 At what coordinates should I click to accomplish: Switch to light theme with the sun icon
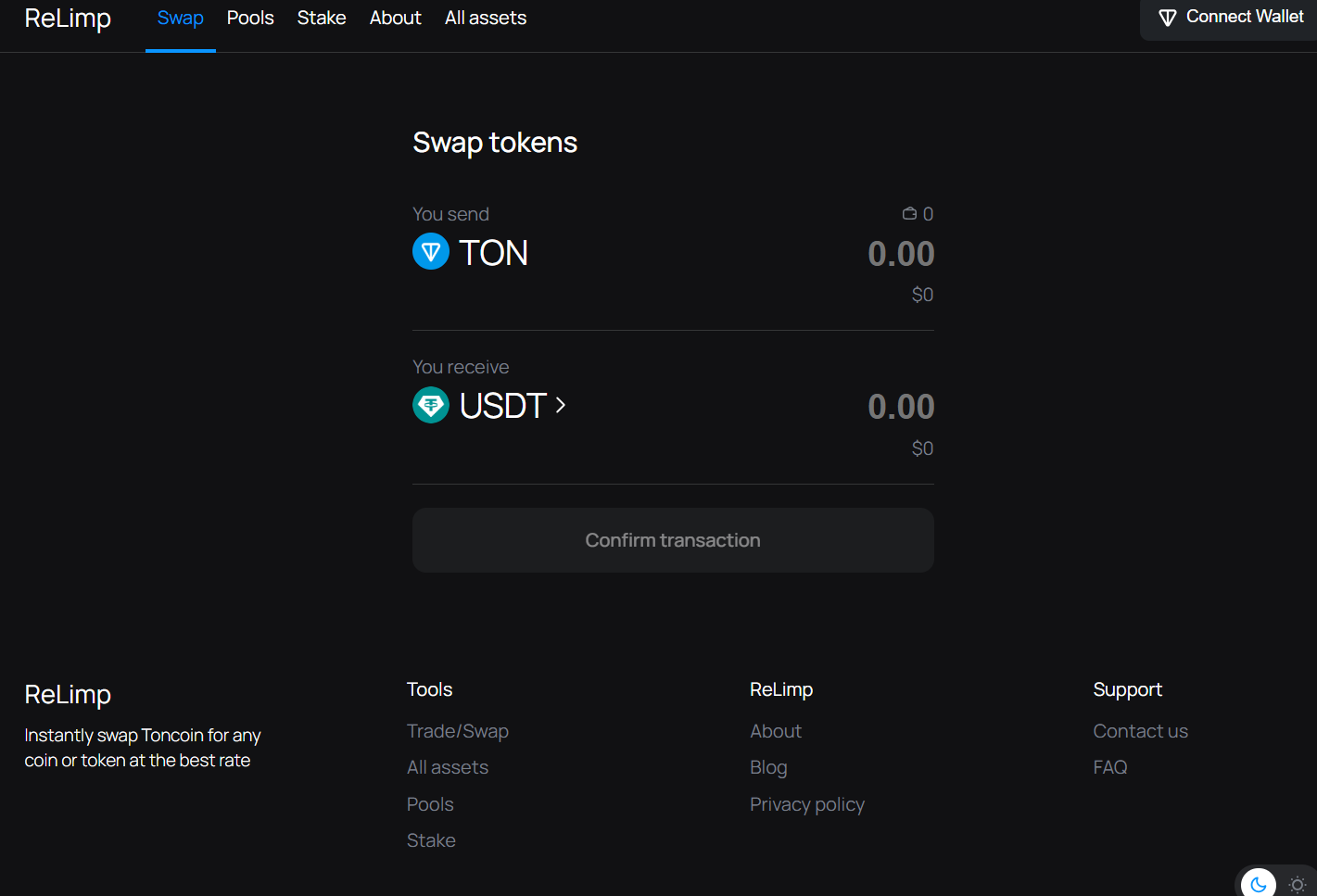coord(1298,884)
